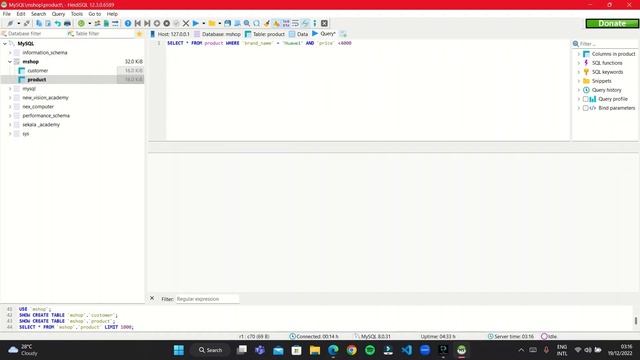Click the load SQL file folder icon

pos(212,23)
